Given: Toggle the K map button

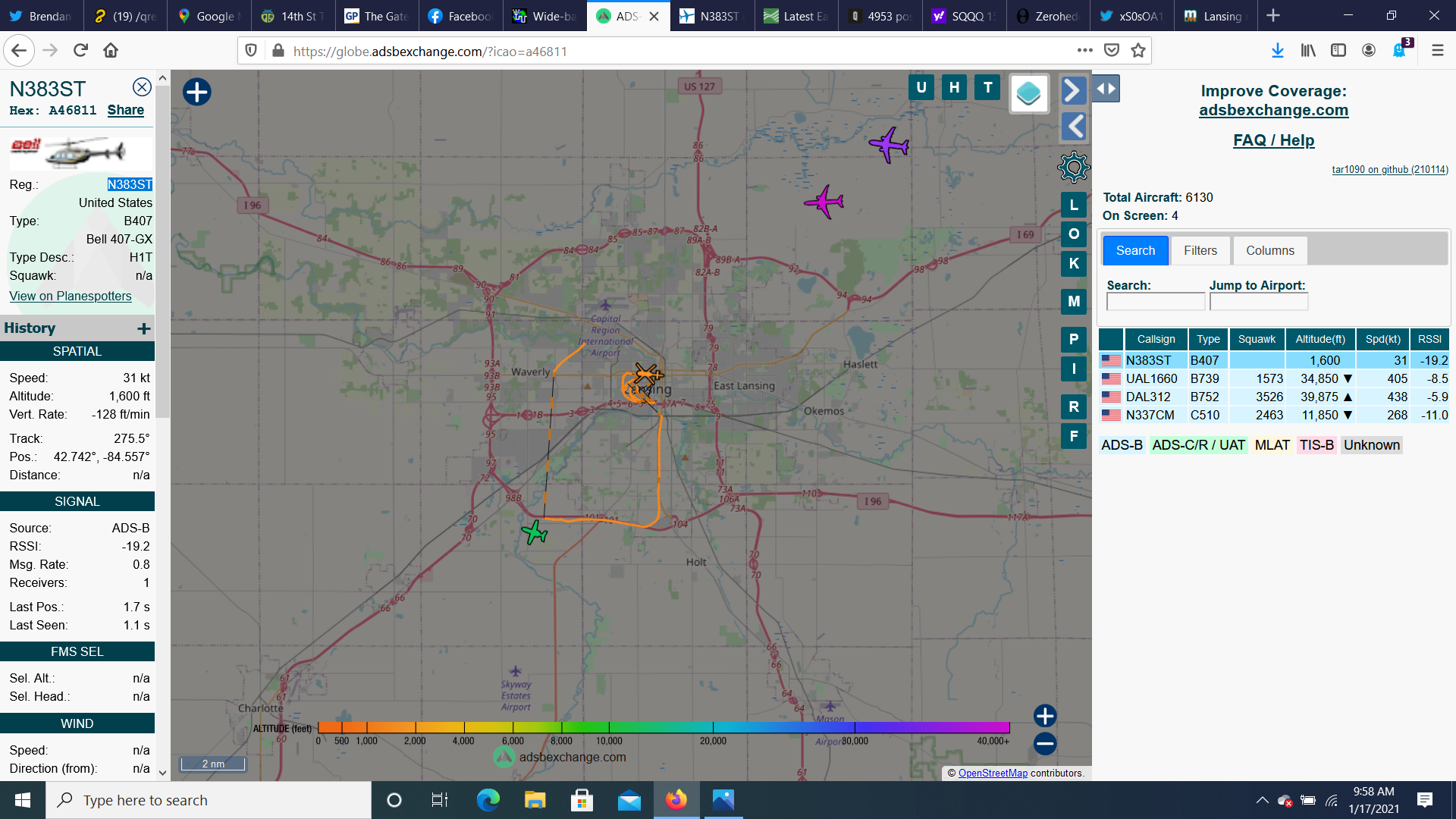Looking at the screenshot, I should point(1074,264).
